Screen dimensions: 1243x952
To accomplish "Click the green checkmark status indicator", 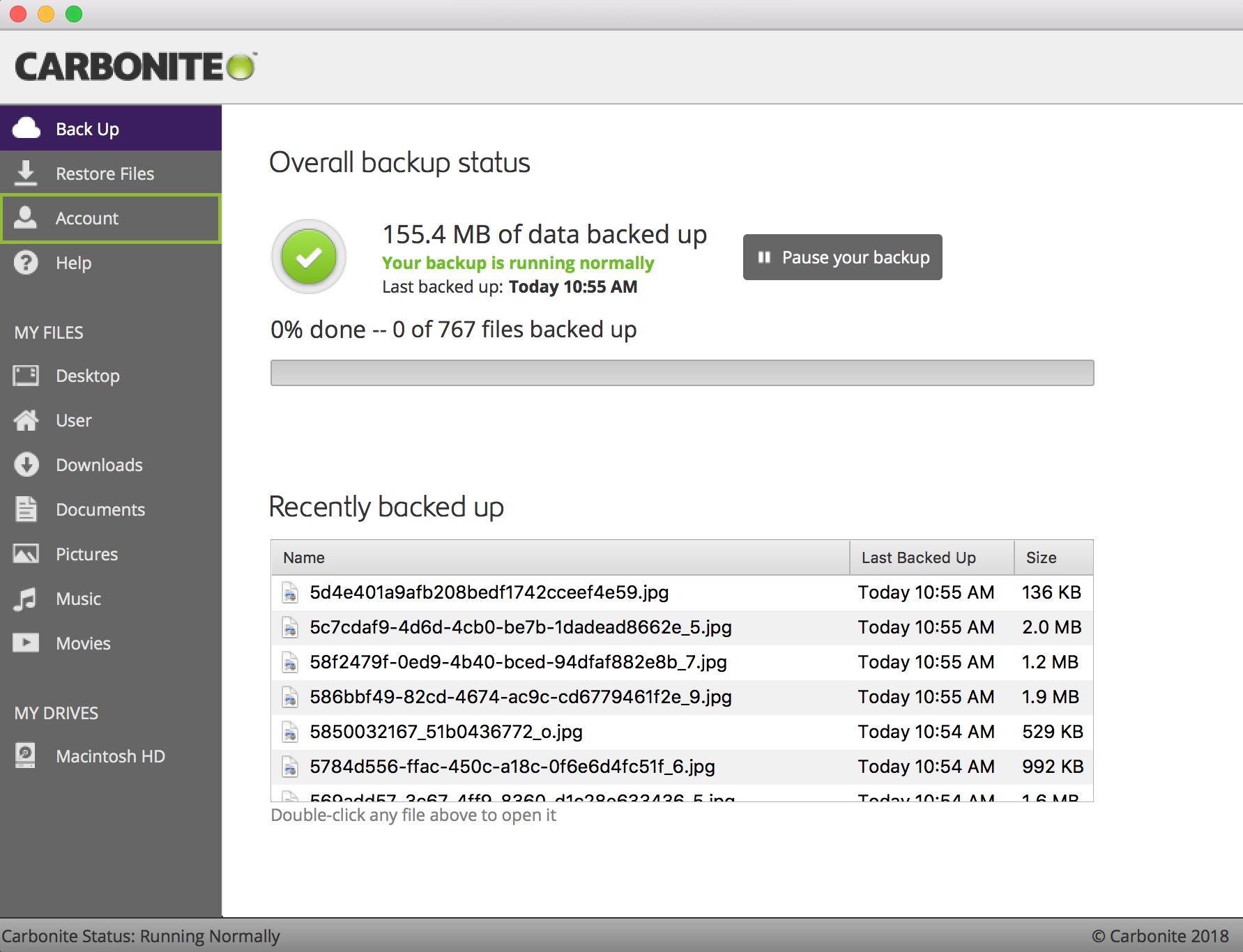I will pos(309,257).
